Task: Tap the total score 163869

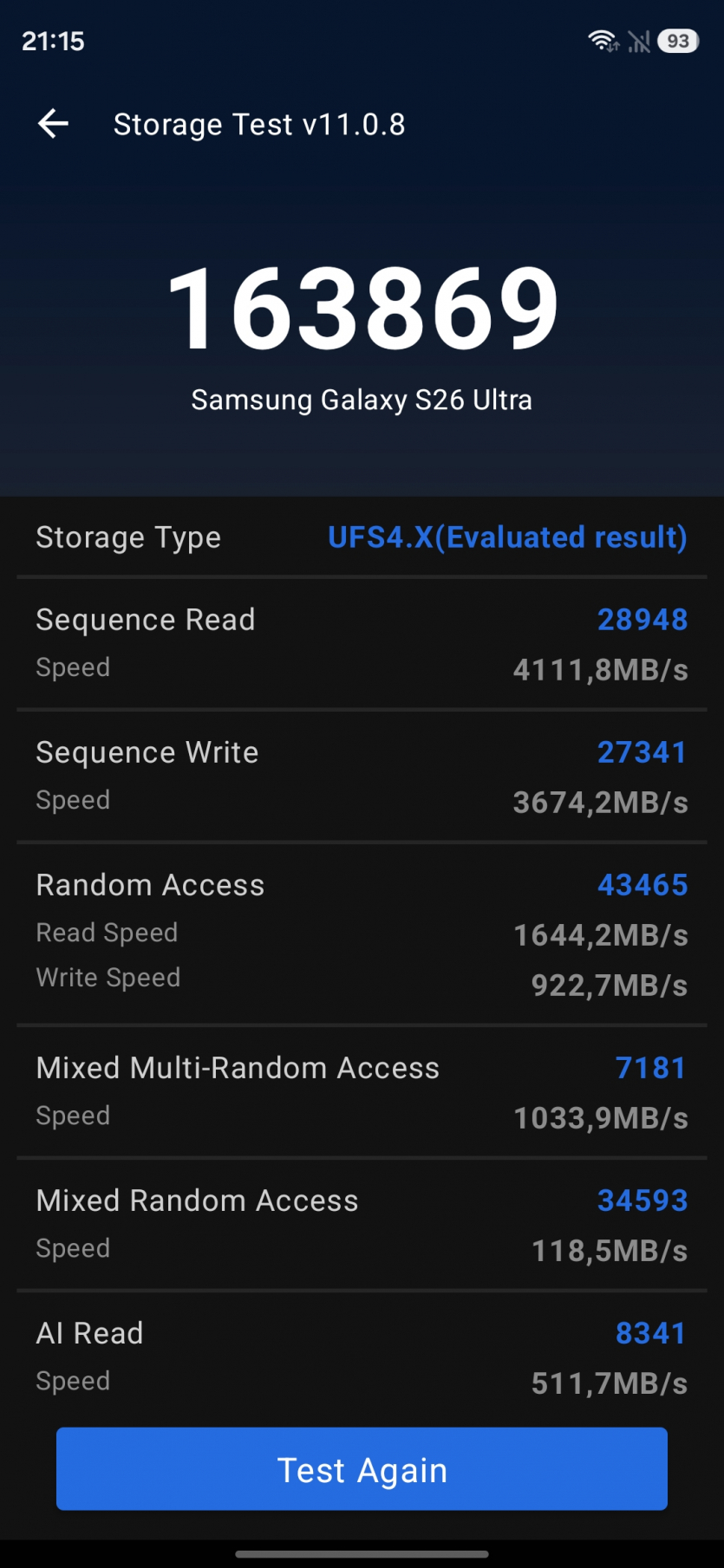Action: [362, 309]
